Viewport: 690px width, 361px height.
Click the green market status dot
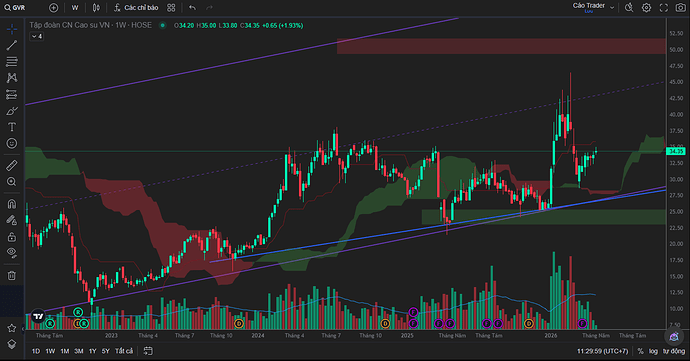click(162, 26)
